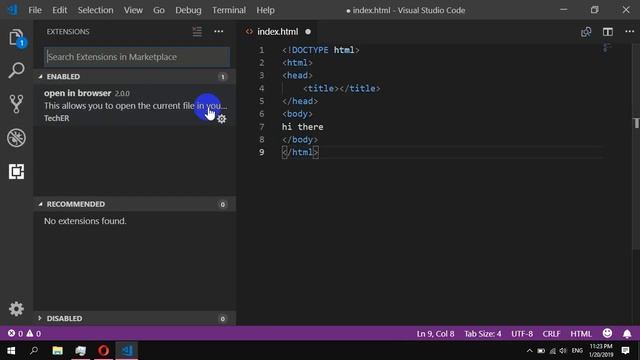Collapse the RECOMMENDED extensions section
The image size is (640, 360).
(x=134, y=204)
